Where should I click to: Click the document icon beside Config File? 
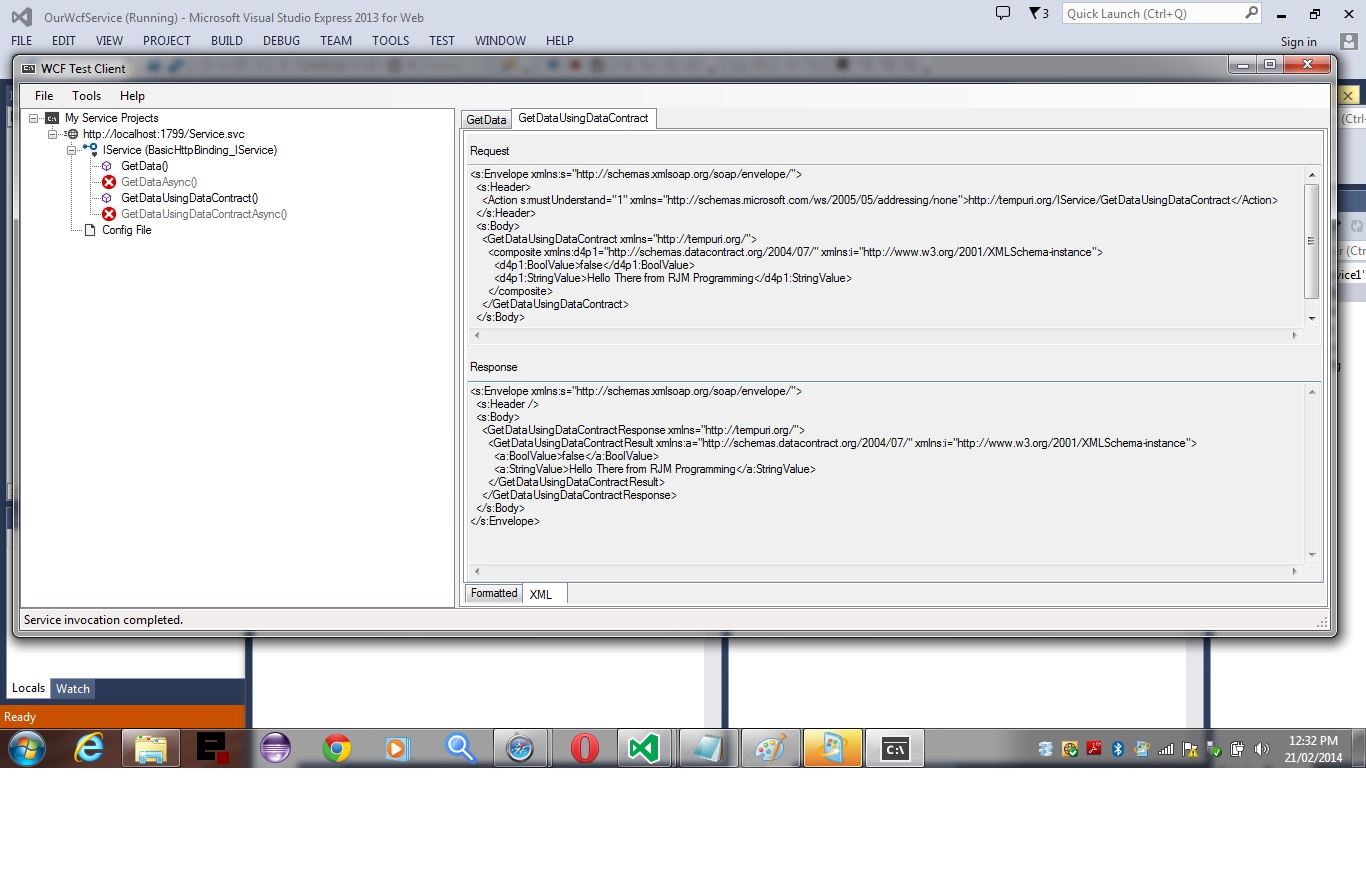point(90,230)
